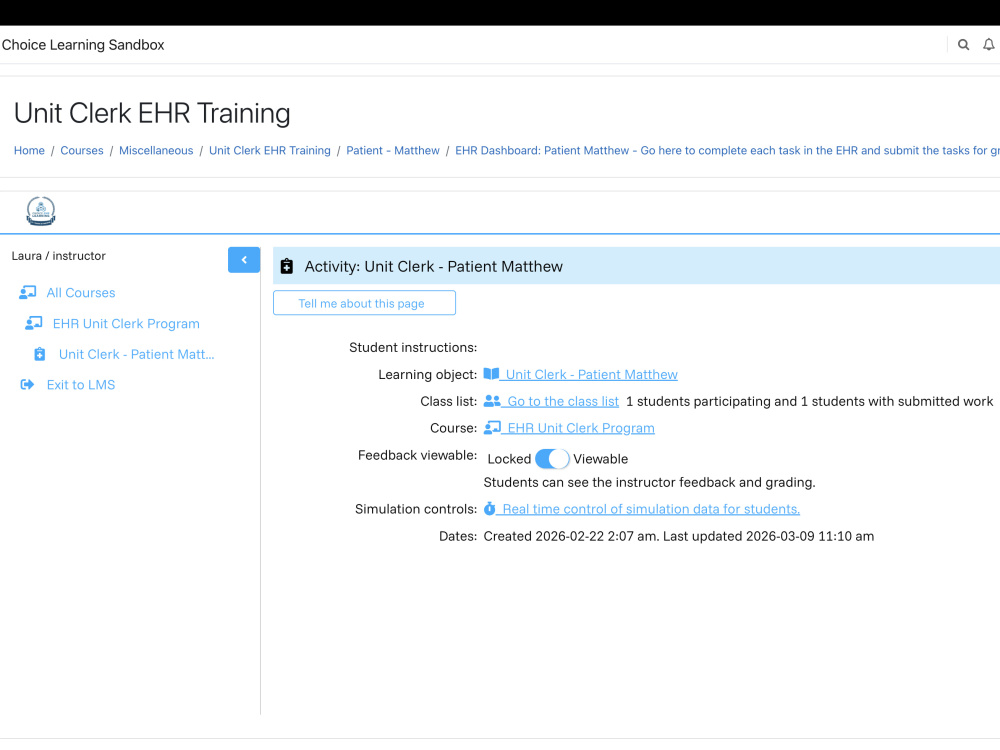Open Miscellaneous in the breadcrumb
Viewport: 1000px width, 750px height.
[x=156, y=151]
